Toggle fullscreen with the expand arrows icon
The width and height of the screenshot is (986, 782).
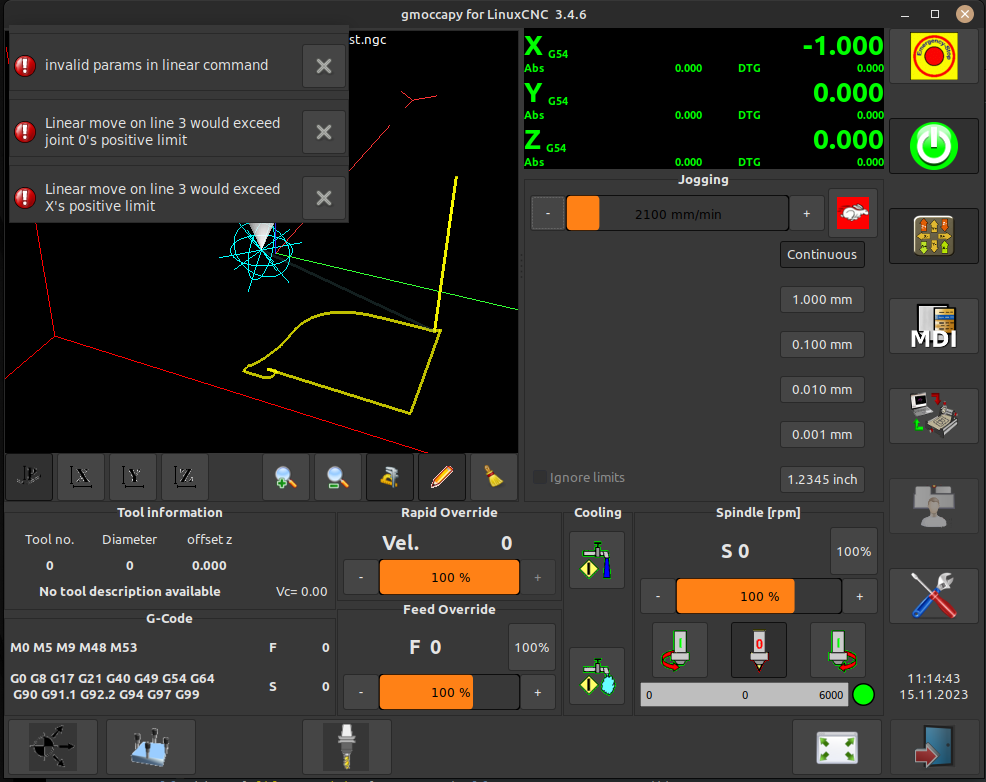[837, 747]
